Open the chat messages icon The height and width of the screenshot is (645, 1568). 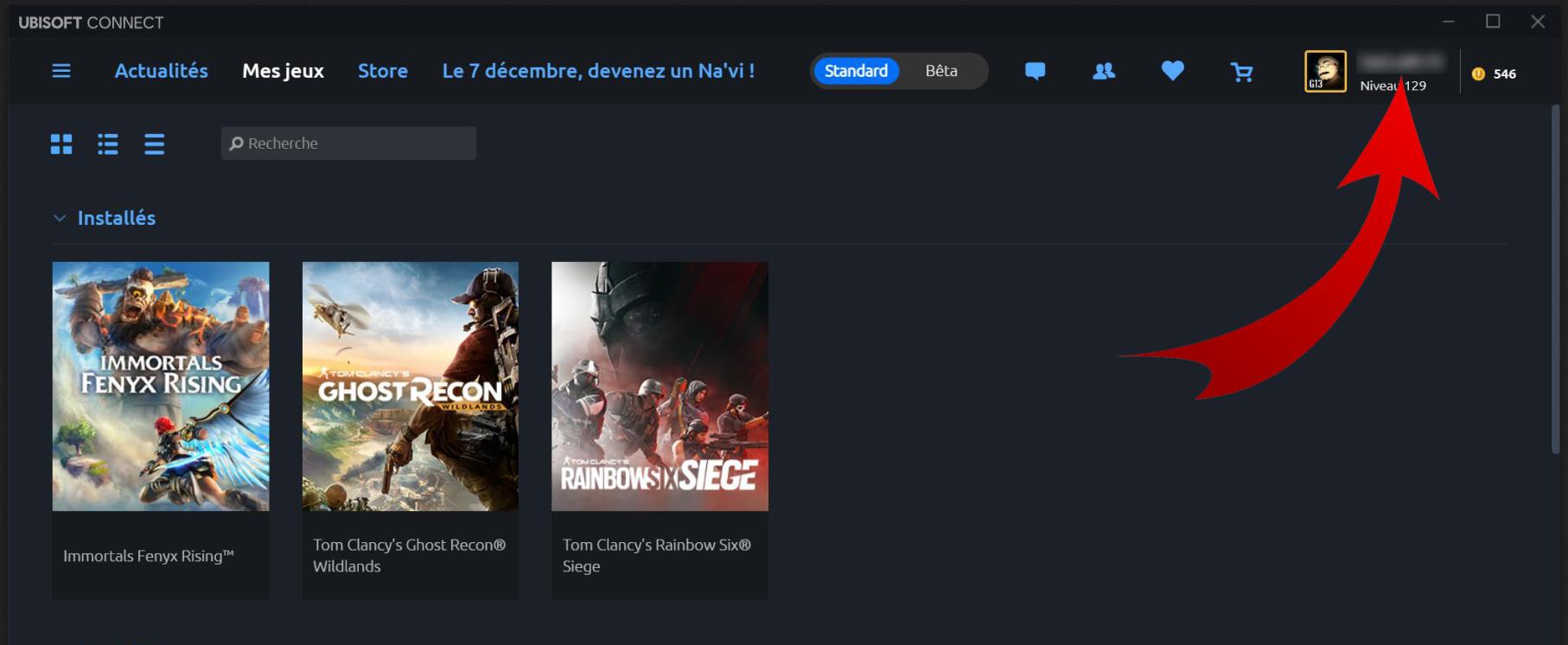tap(1035, 71)
